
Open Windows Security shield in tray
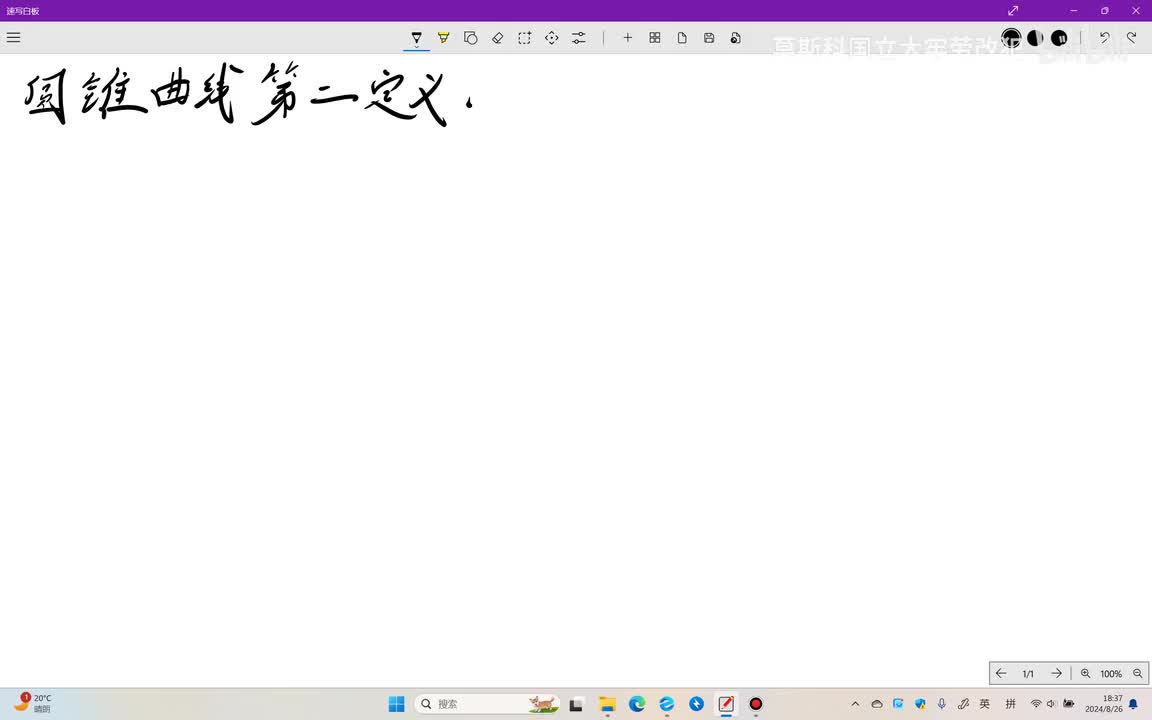coord(920,704)
